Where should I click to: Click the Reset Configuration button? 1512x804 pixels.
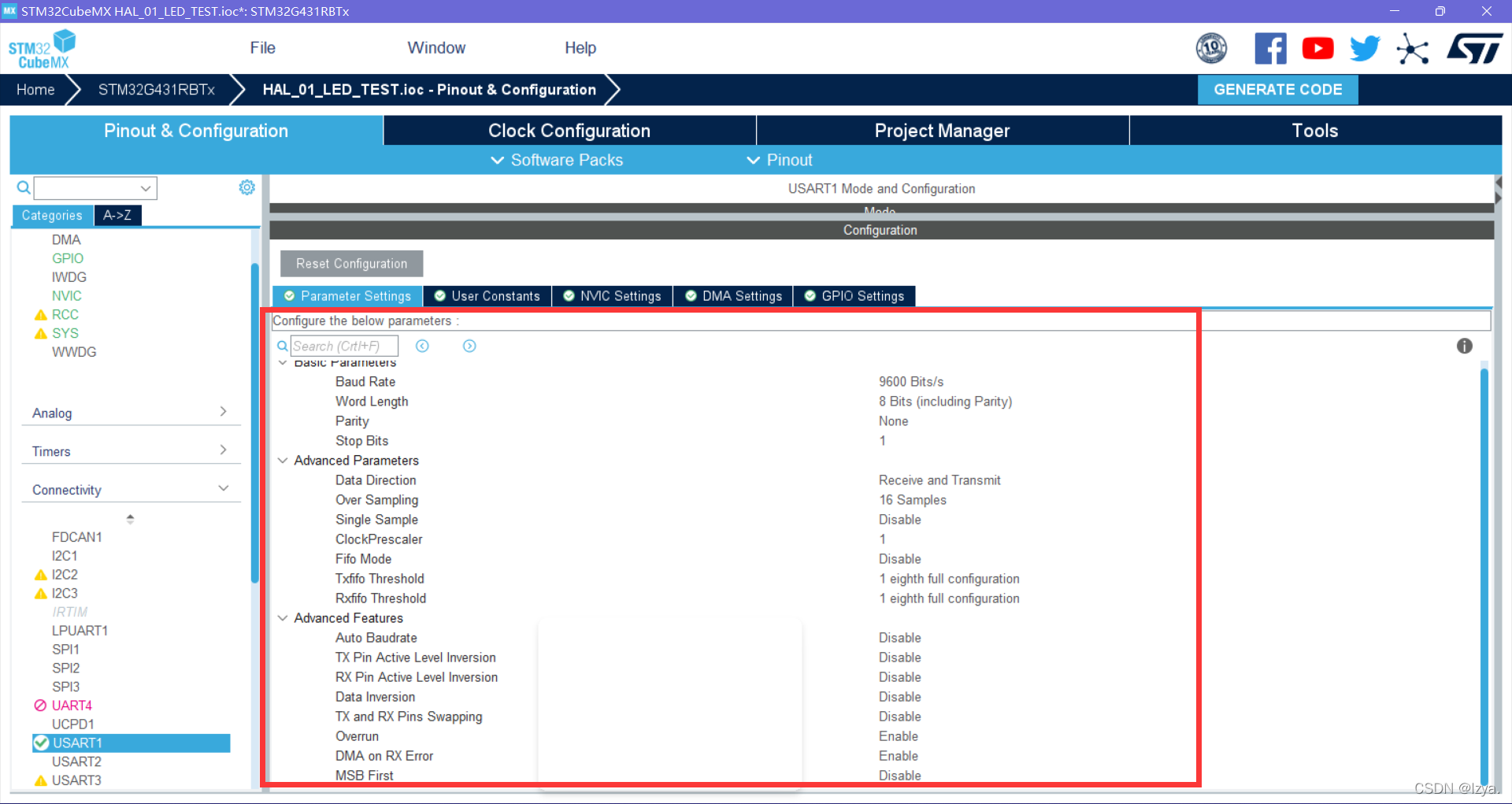351,264
